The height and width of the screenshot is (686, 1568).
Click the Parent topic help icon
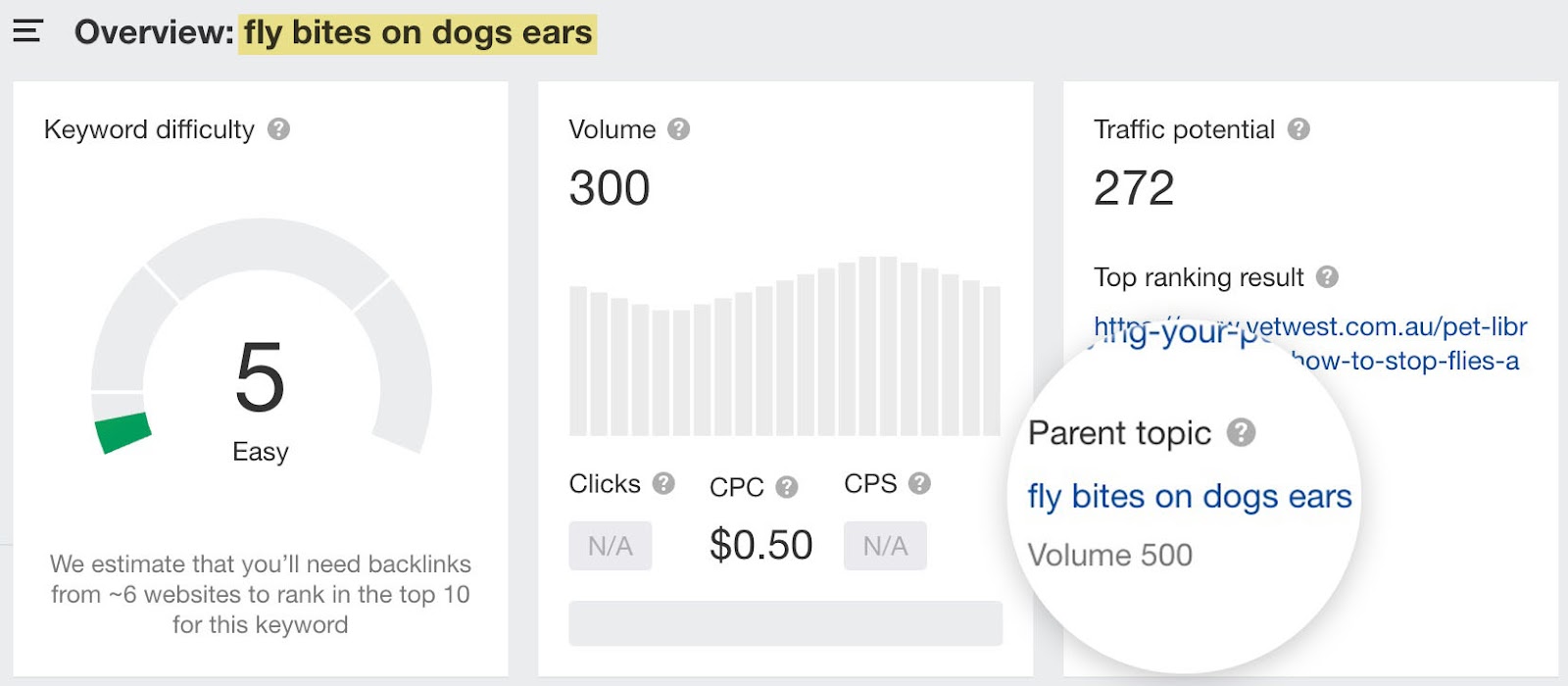pyautogui.click(x=1242, y=432)
